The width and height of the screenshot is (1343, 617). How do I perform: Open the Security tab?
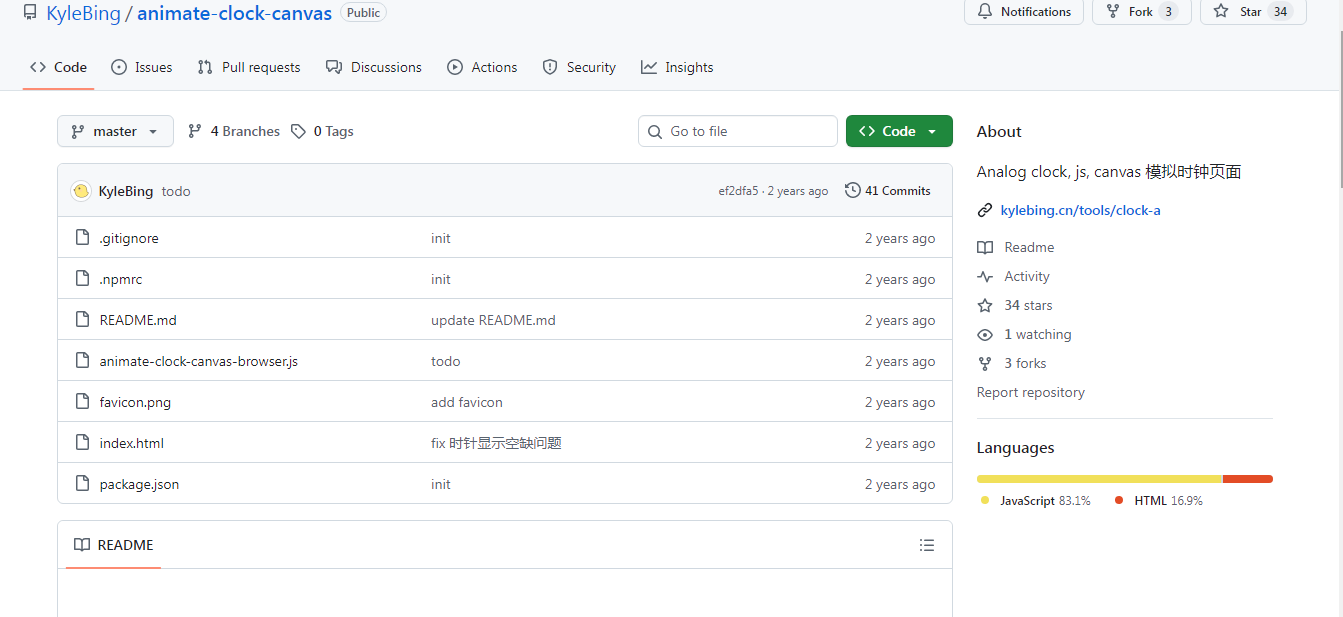579,67
